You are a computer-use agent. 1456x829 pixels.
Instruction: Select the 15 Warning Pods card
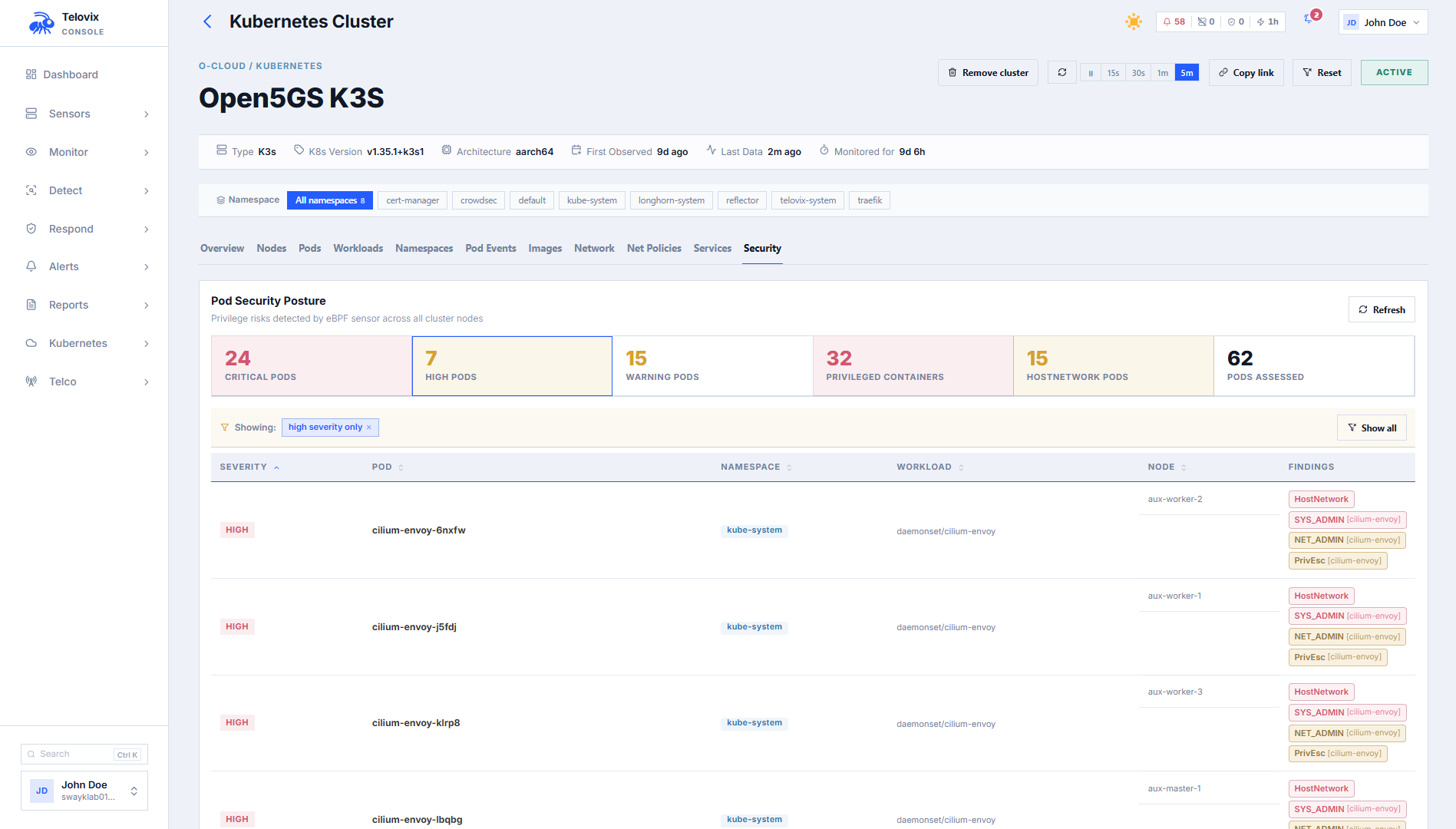click(713, 366)
